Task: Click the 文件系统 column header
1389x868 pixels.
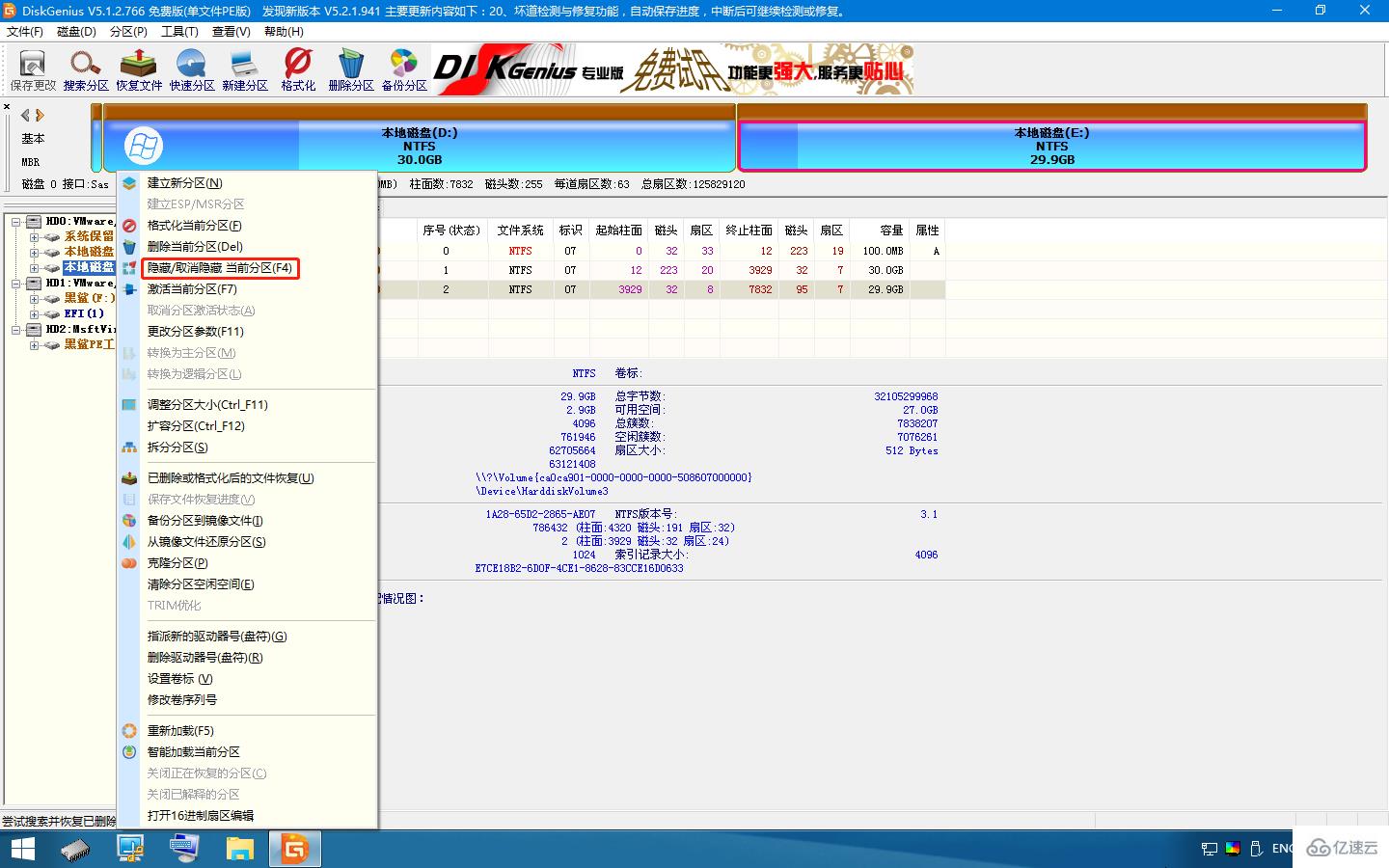Action: tap(521, 231)
